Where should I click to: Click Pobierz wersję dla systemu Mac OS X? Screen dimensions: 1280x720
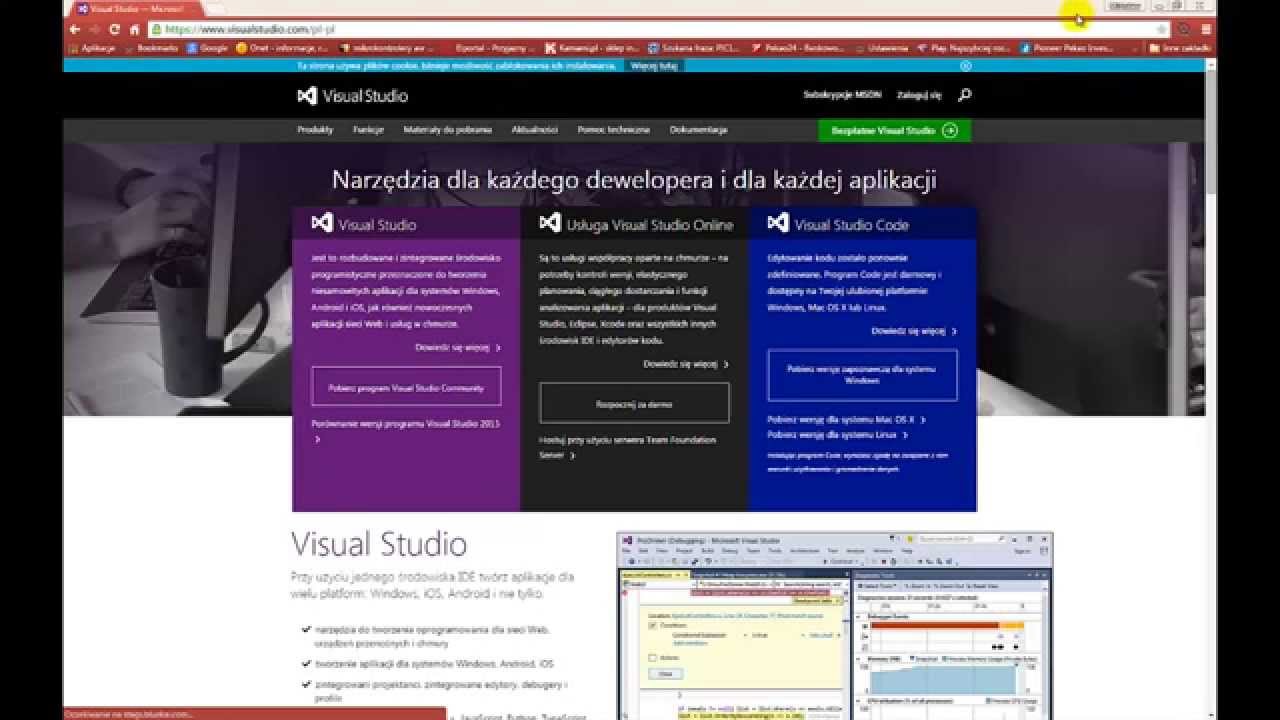(x=846, y=420)
